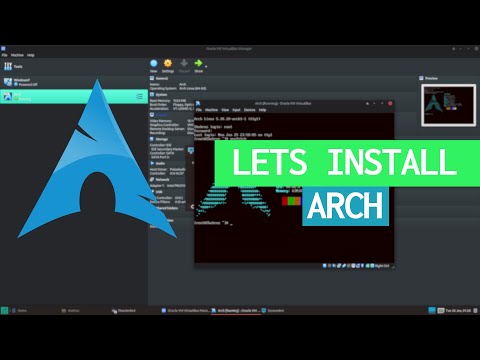Click the blue system tray icon
The image size is (480, 360).
pos(432,311)
